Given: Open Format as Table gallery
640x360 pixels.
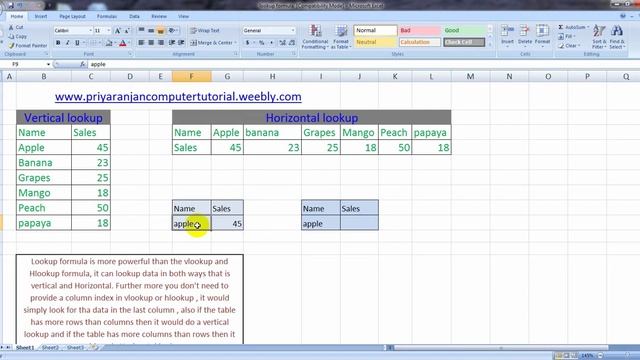Looking at the screenshot, I should (341, 37).
